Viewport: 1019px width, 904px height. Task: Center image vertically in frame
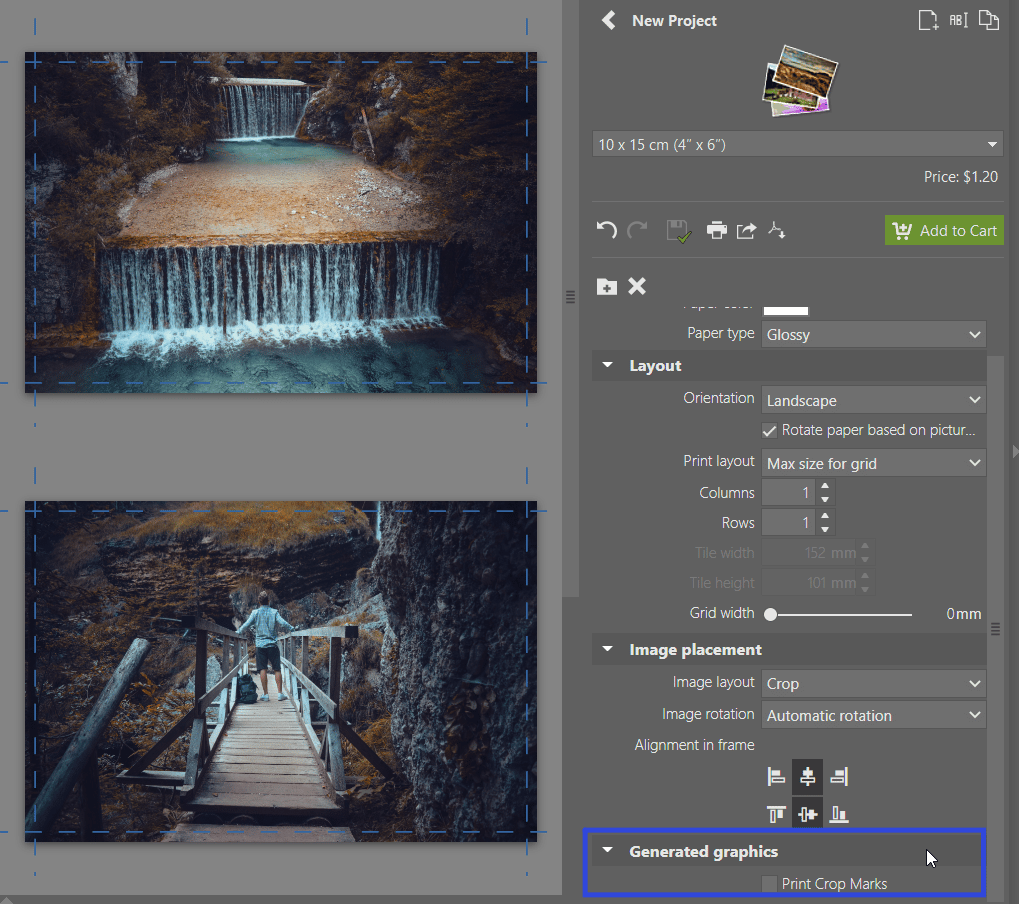tap(807, 814)
